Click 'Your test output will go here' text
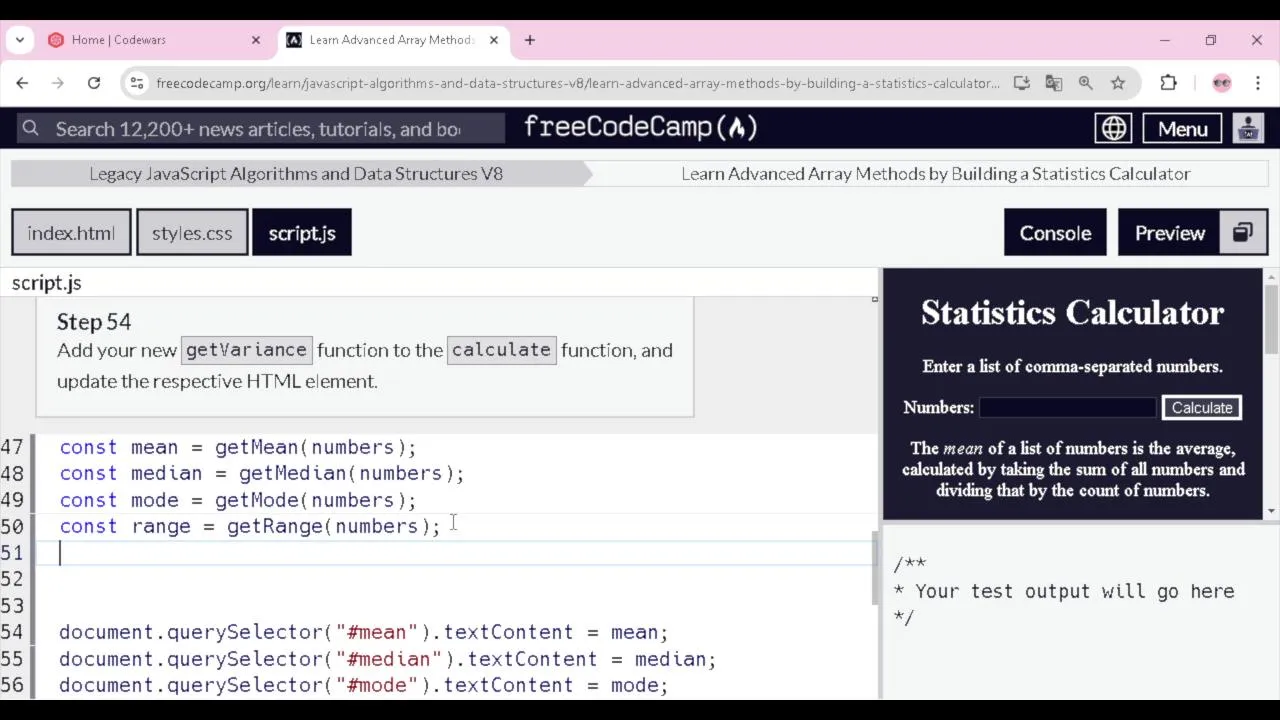The image size is (1280, 720). (x=1074, y=591)
